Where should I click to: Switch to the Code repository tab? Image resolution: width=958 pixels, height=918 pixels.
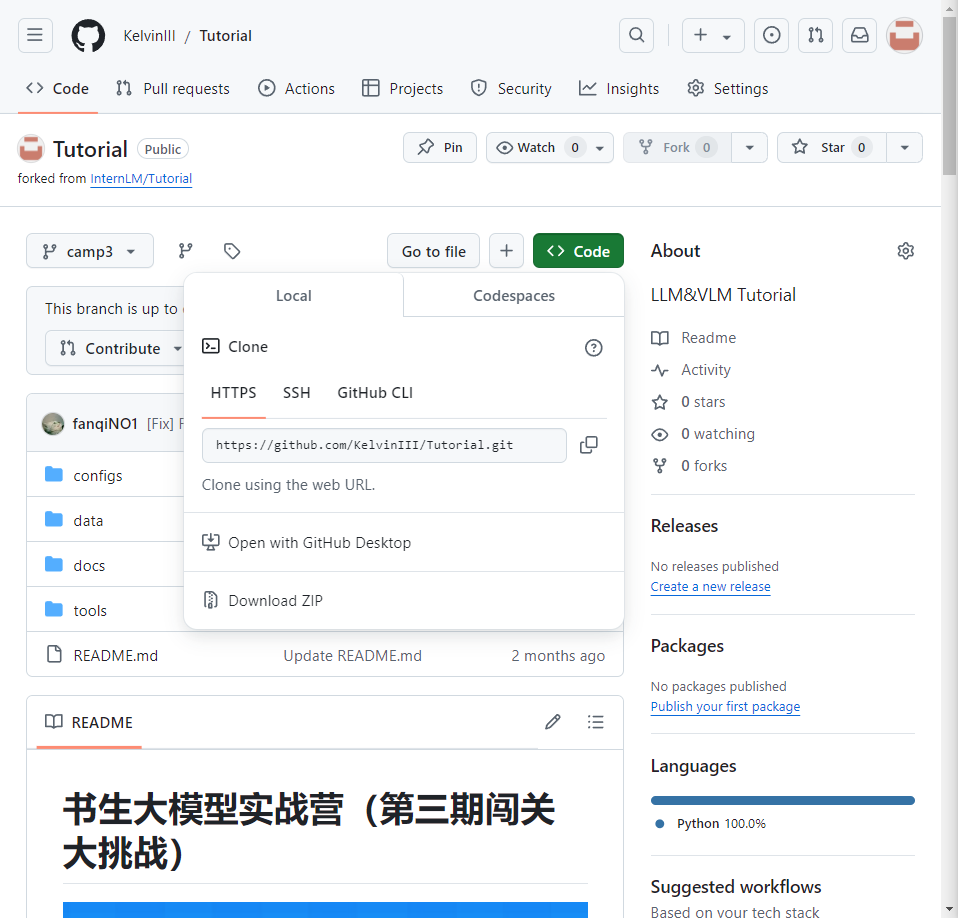57,89
